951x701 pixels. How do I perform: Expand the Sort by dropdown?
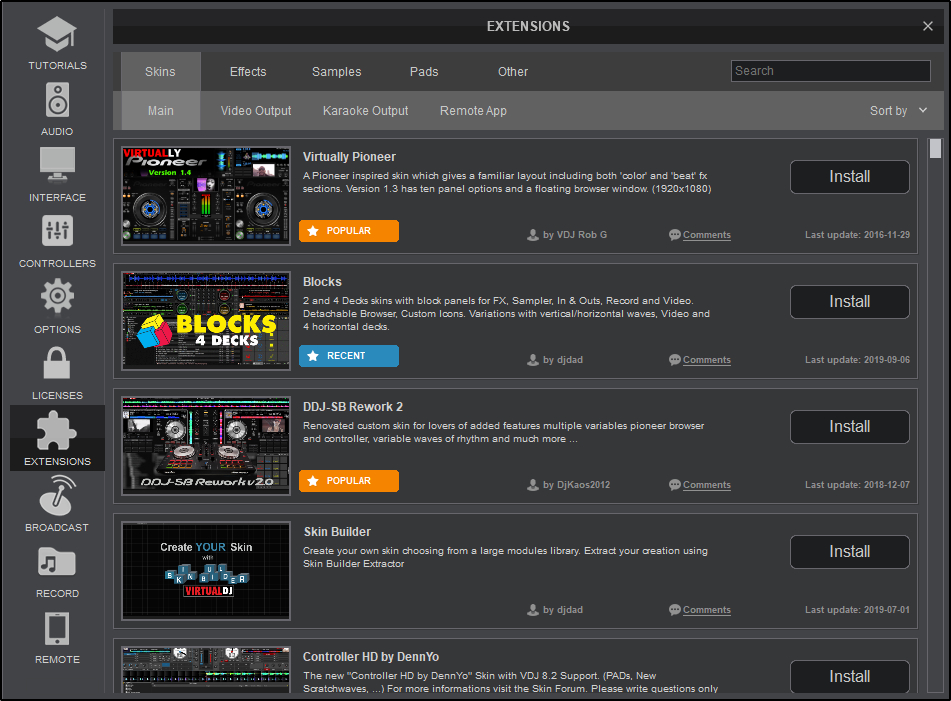898,111
